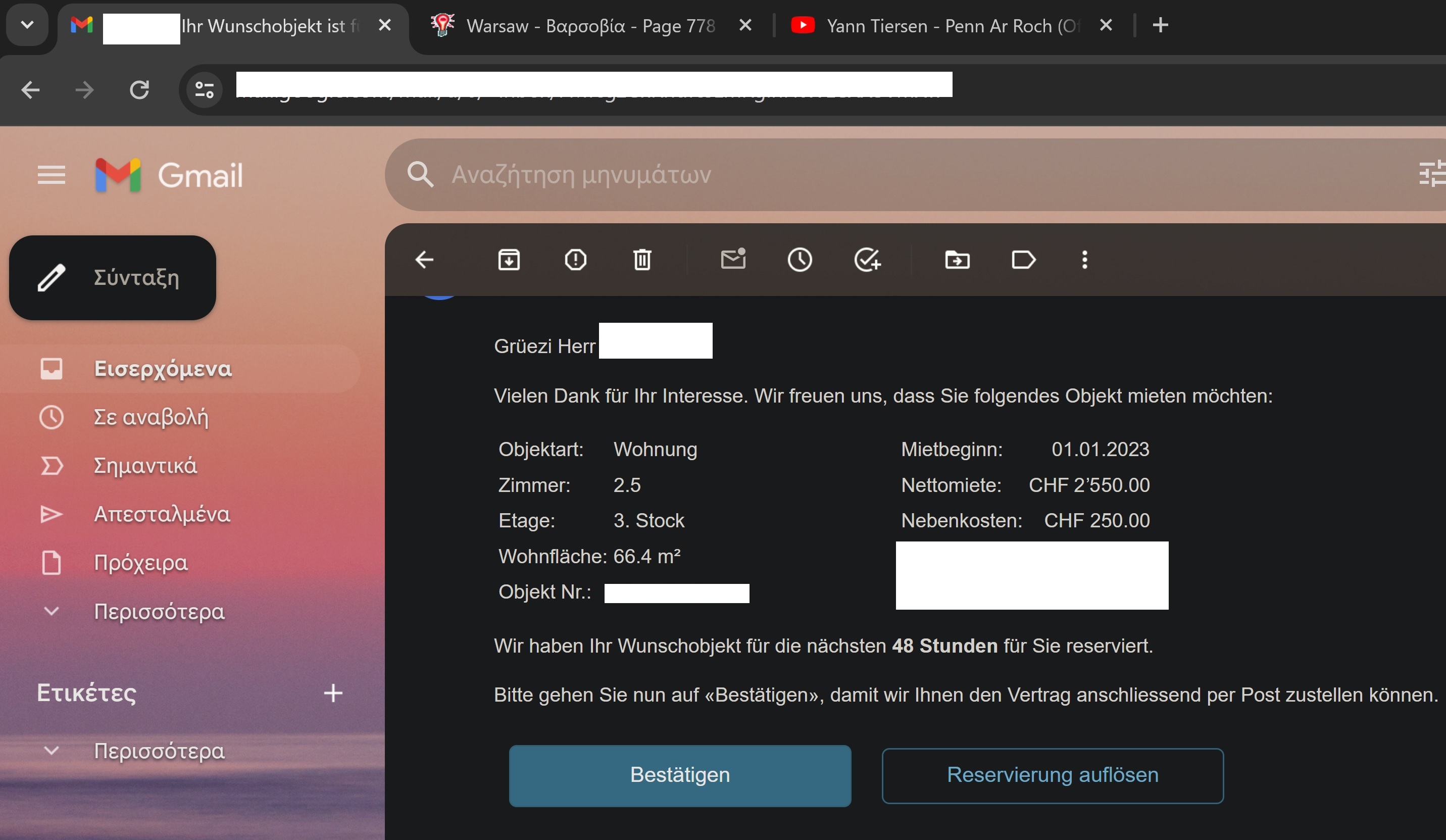
Task: Click the Ετικέτες section heading
Action: pyautogui.click(x=87, y=693)
